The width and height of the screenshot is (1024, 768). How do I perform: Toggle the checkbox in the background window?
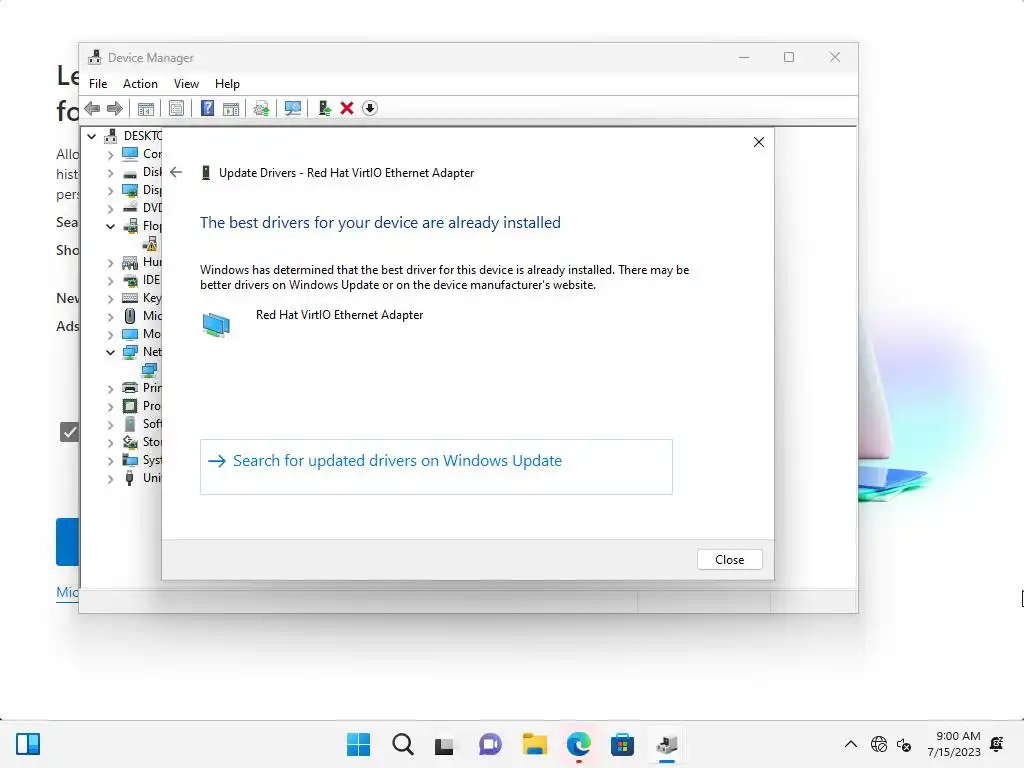coord(69,432)
